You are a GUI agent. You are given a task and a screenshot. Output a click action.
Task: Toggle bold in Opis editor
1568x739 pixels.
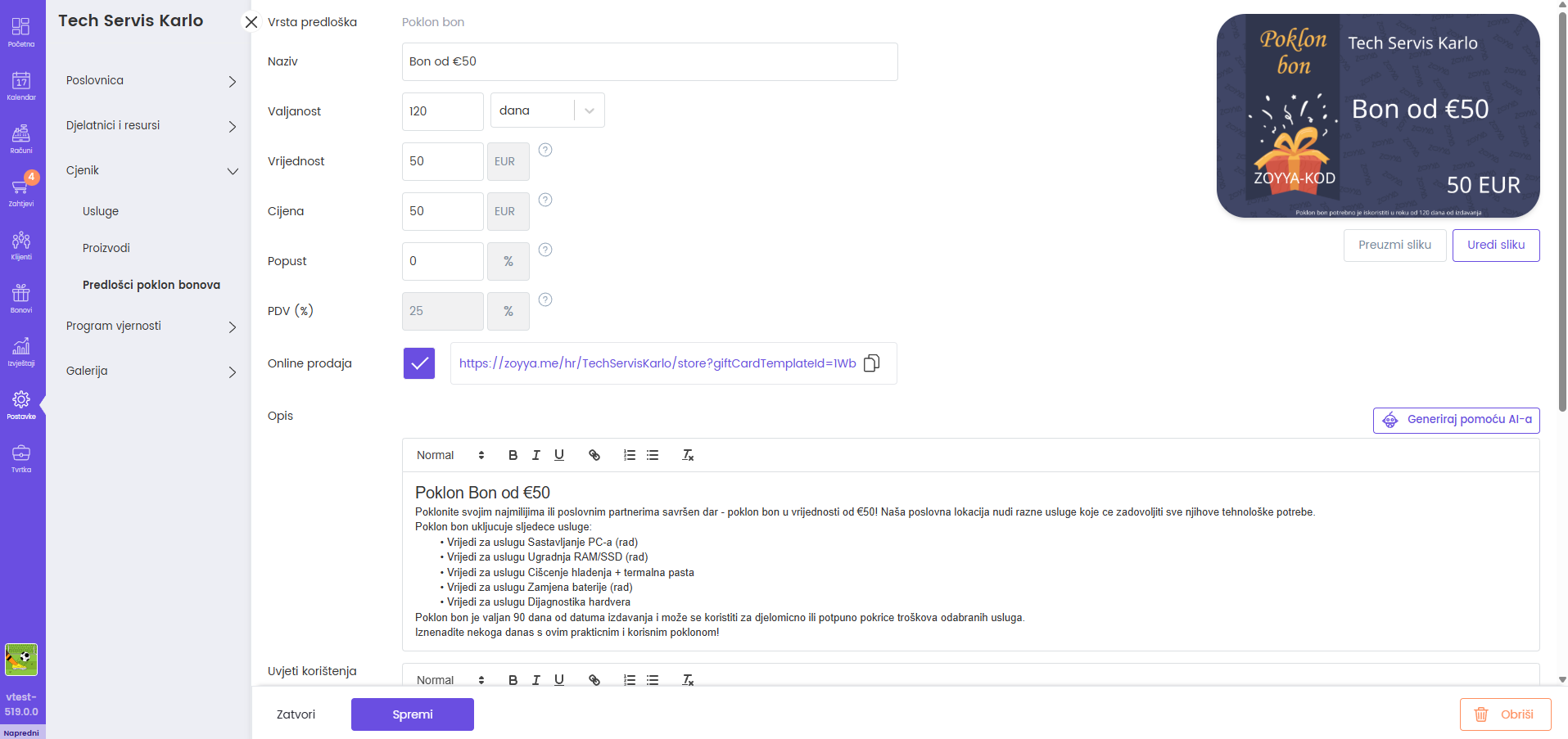click(x=513, y=455)
